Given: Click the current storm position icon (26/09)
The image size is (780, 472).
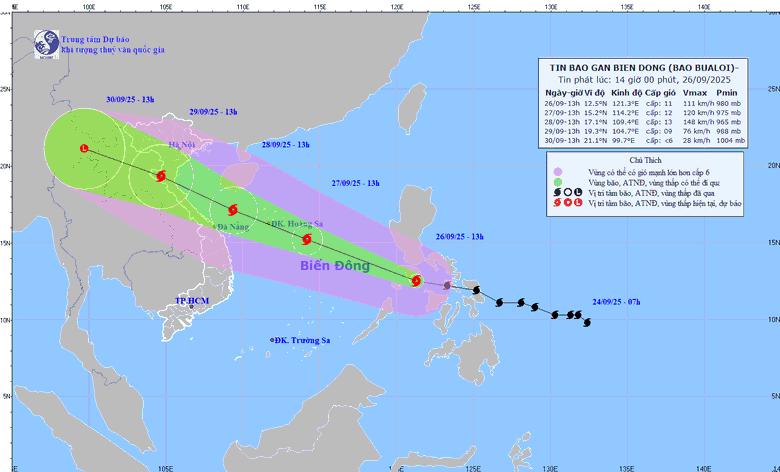Looking at the screenshot, I should coord(416,281).
